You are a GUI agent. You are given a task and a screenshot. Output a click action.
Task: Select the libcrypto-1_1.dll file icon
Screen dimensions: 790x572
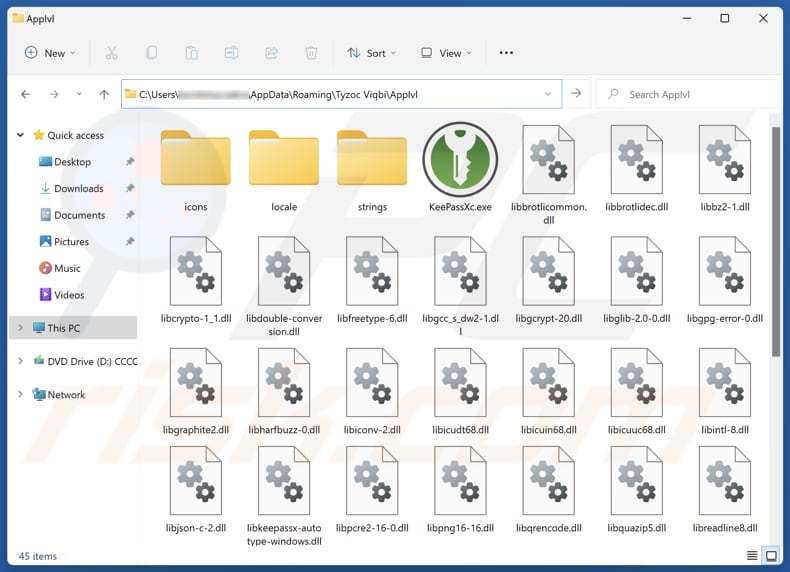pyautogui.click(x=195, y=271)
